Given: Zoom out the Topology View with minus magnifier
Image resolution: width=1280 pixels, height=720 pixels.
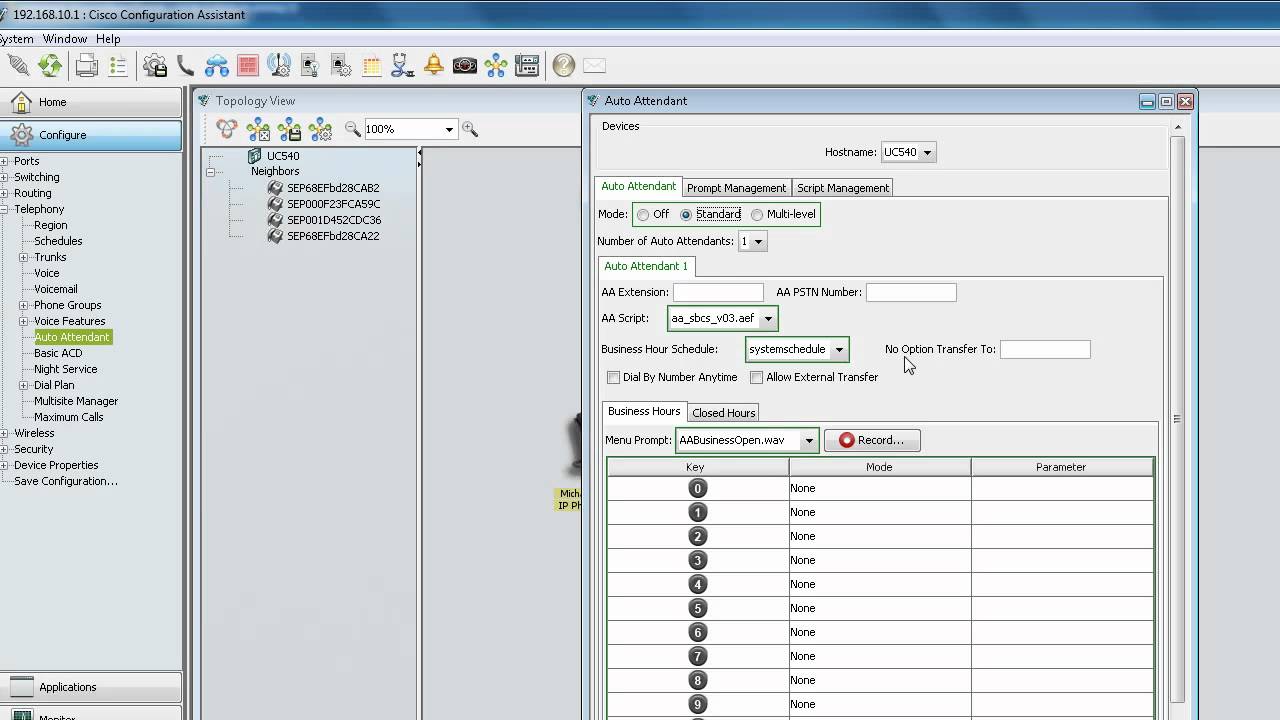Looking at the screenshot, I should pyautogui.click(x=353, y=129).
